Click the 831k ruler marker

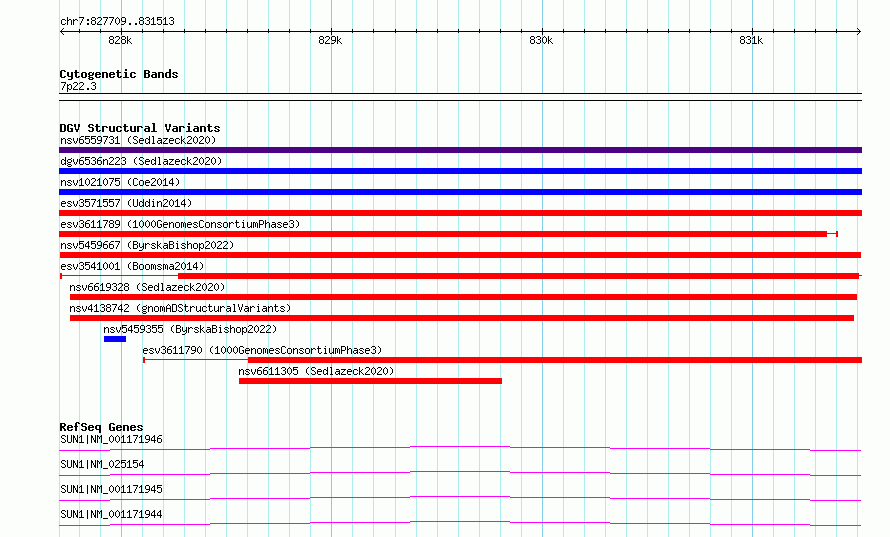752,40
